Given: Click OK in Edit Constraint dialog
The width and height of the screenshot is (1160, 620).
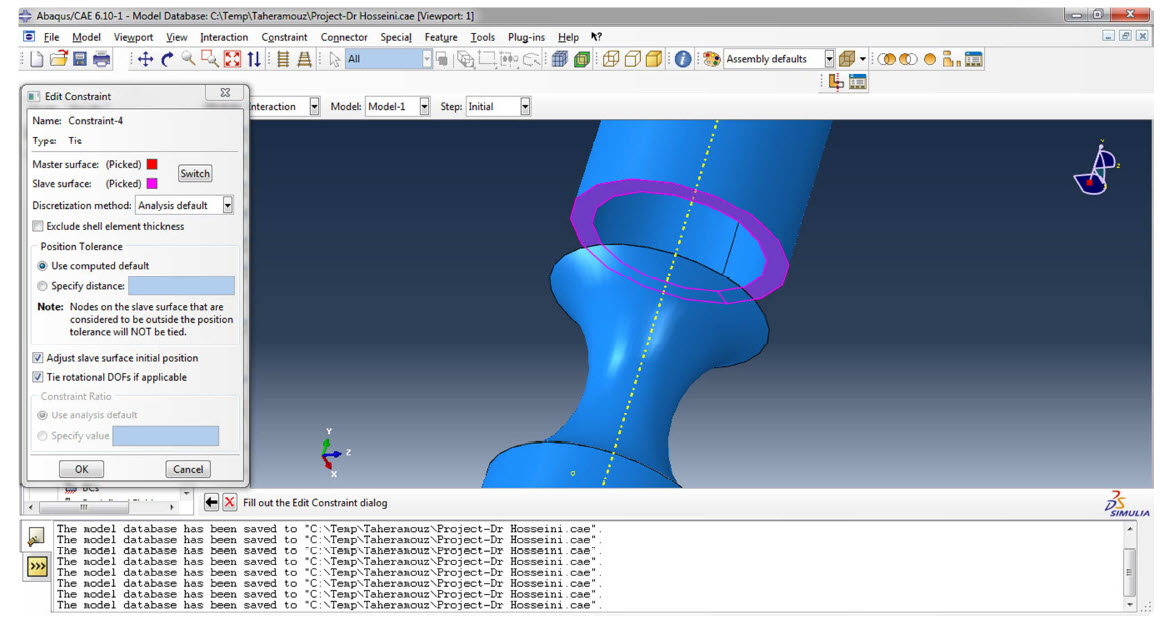Looking at the screenshot, I should (x=81, y=469).
